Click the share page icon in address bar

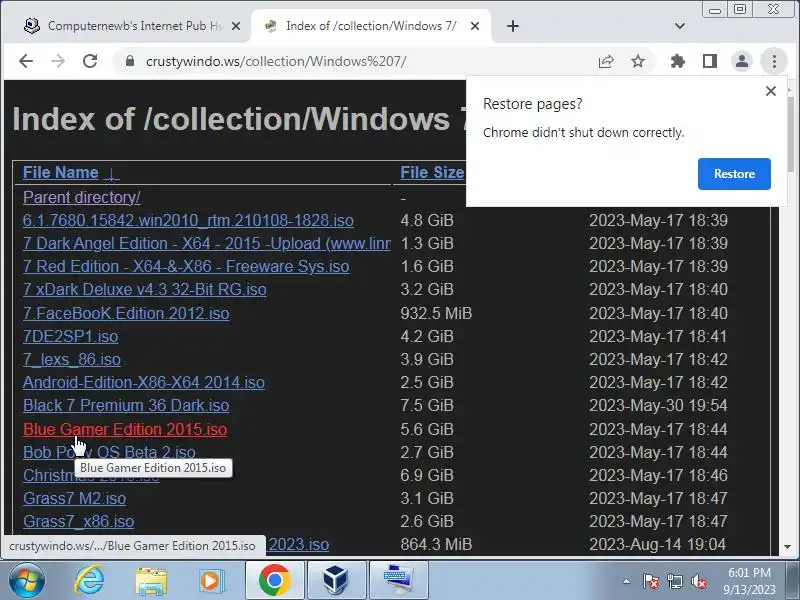(x=606, y=62)
